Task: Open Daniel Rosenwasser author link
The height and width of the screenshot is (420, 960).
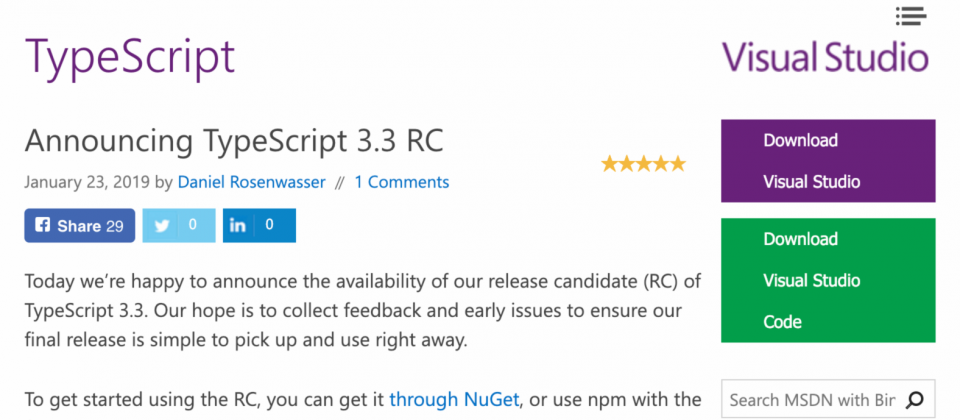Action: 252,182
